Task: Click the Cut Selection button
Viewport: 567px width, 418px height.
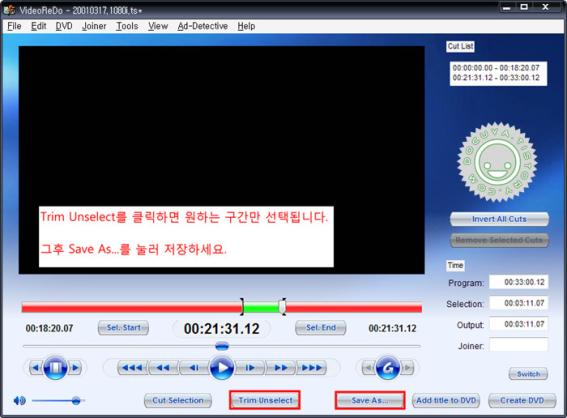Action: coord(178,400)
